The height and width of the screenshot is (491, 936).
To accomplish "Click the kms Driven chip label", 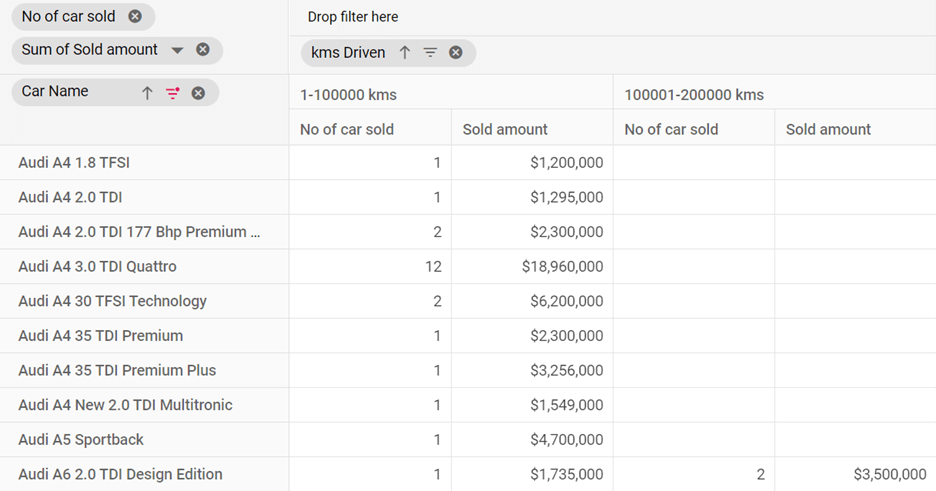I will [348, 53].
